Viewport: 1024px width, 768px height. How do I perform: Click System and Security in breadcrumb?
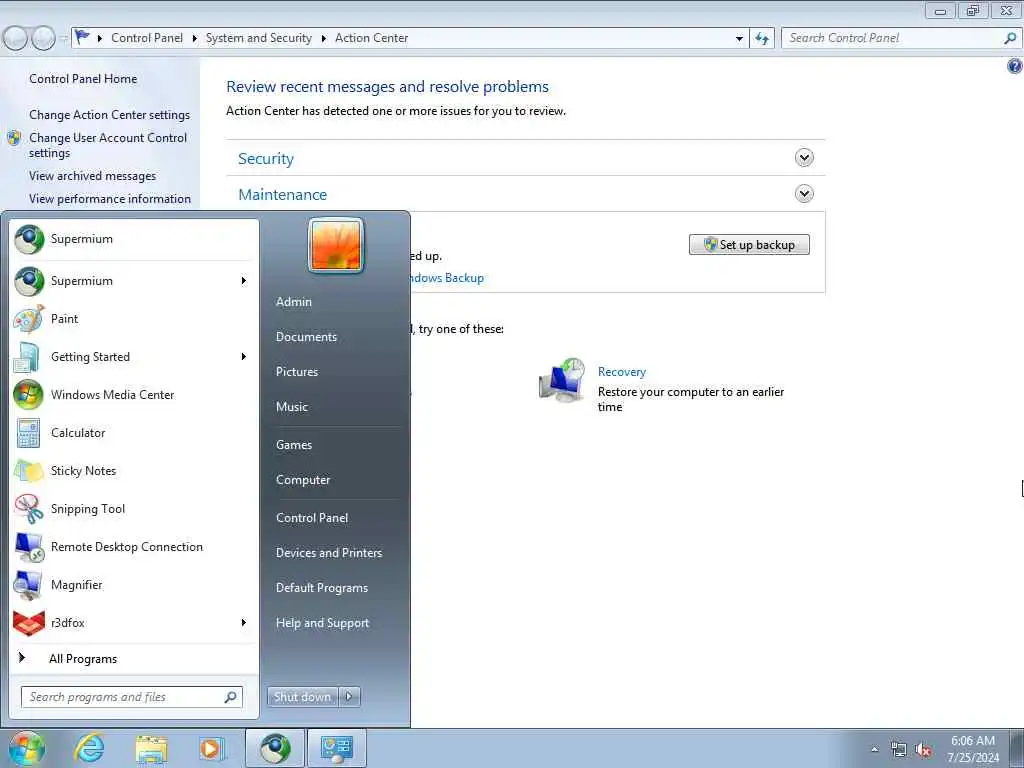coord(259,38)
